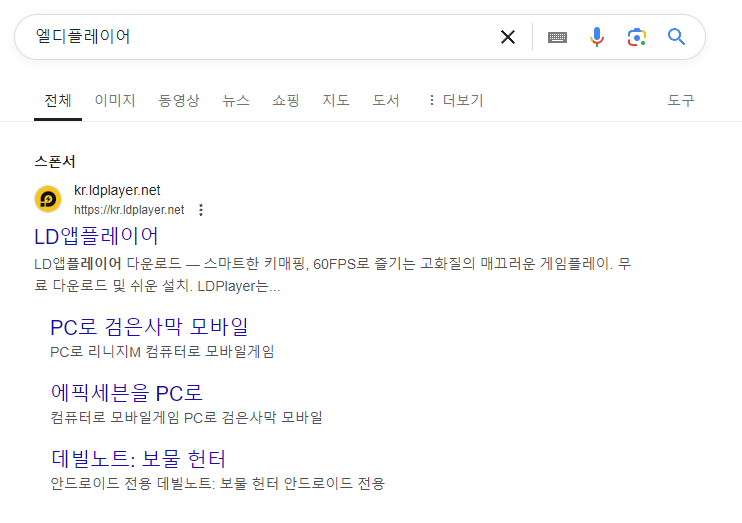Open the 도구 search tools

click(x=680, y=100)
